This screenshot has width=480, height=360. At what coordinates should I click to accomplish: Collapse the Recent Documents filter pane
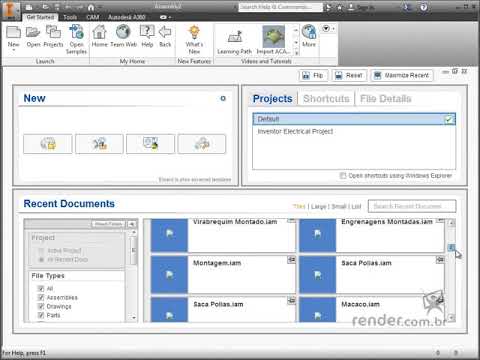pyautogui.click(x=132, y=224)
